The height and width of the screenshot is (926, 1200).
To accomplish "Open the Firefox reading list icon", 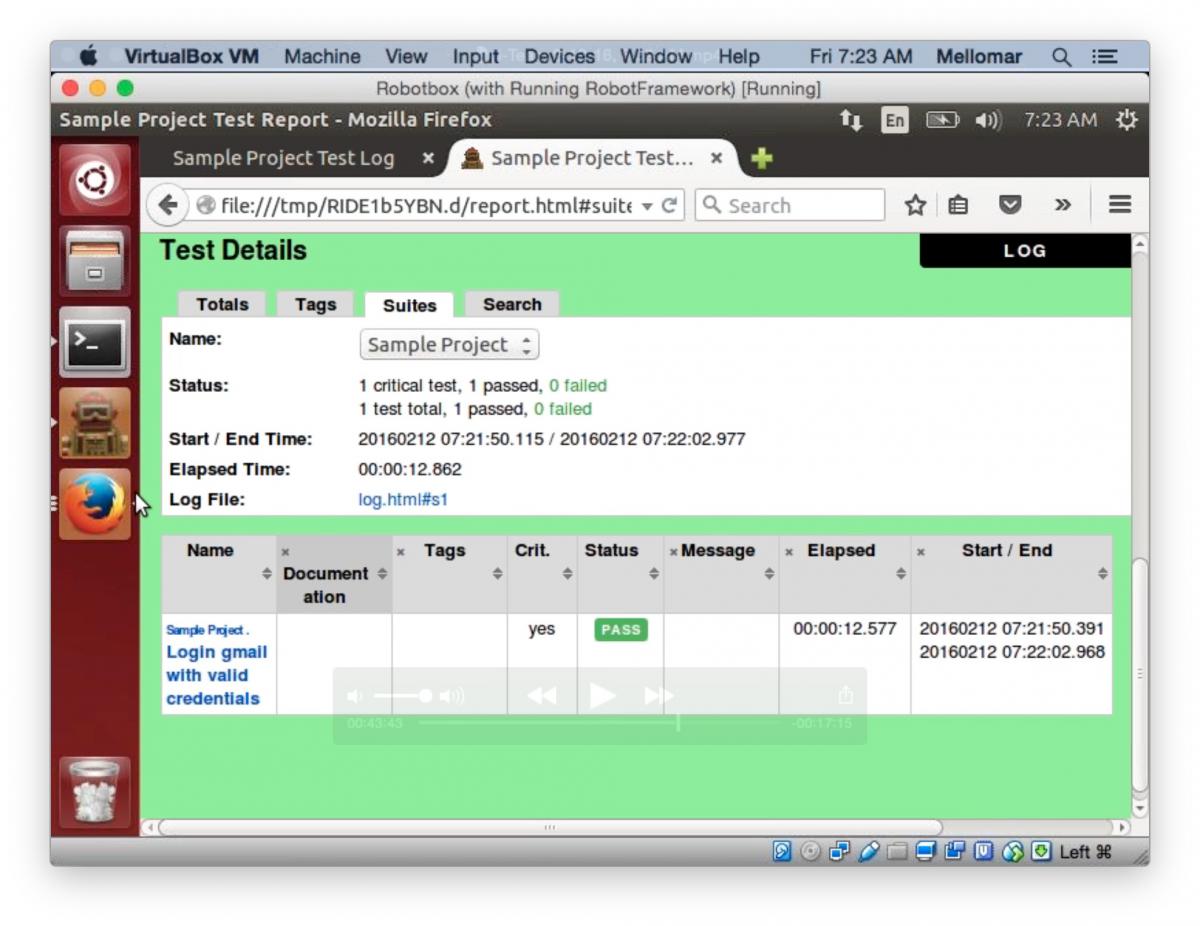I will click(x=958, y=204).
